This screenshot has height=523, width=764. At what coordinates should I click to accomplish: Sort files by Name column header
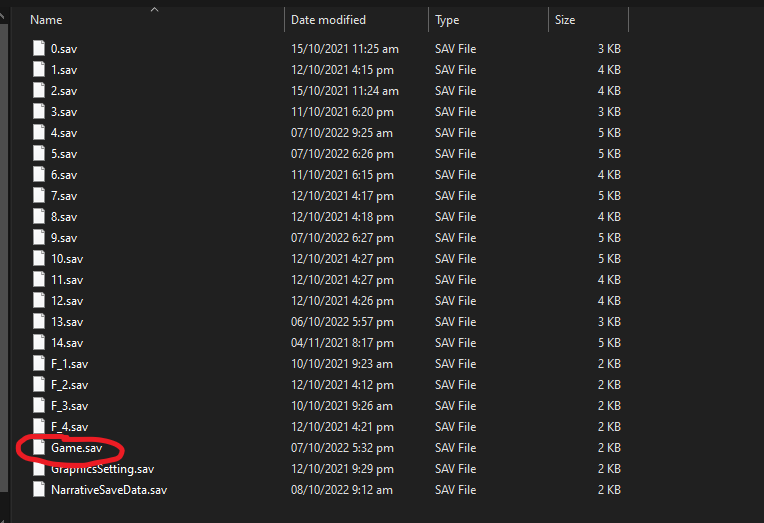click(x=46, y=20)
